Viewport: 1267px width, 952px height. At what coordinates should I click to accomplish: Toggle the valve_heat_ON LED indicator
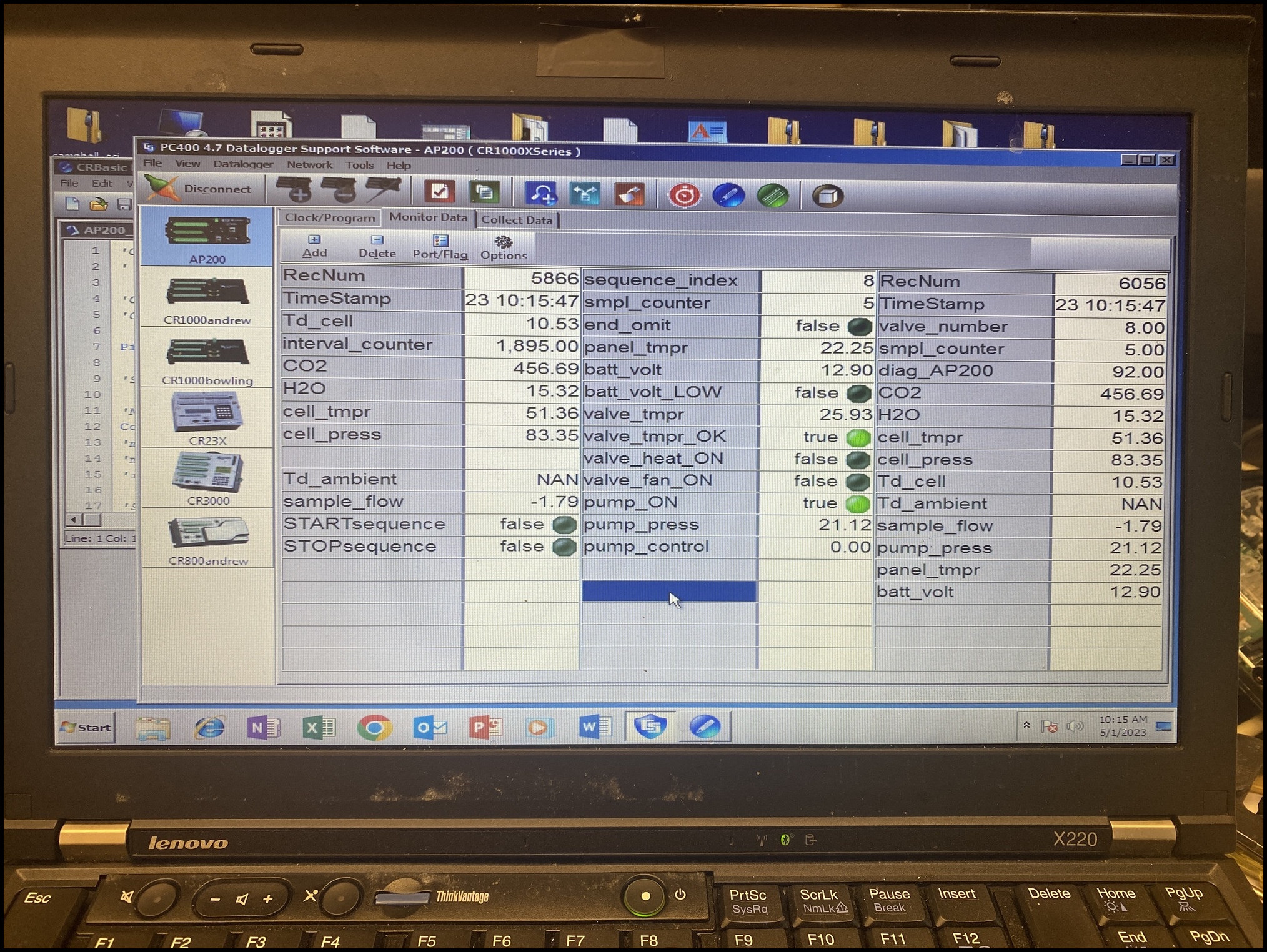(858, 460)
